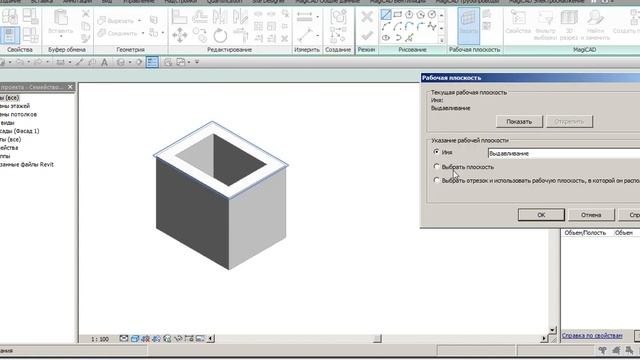
Task: Expand the draw gallery bottom arrow
Action: [x=442, y=40]
